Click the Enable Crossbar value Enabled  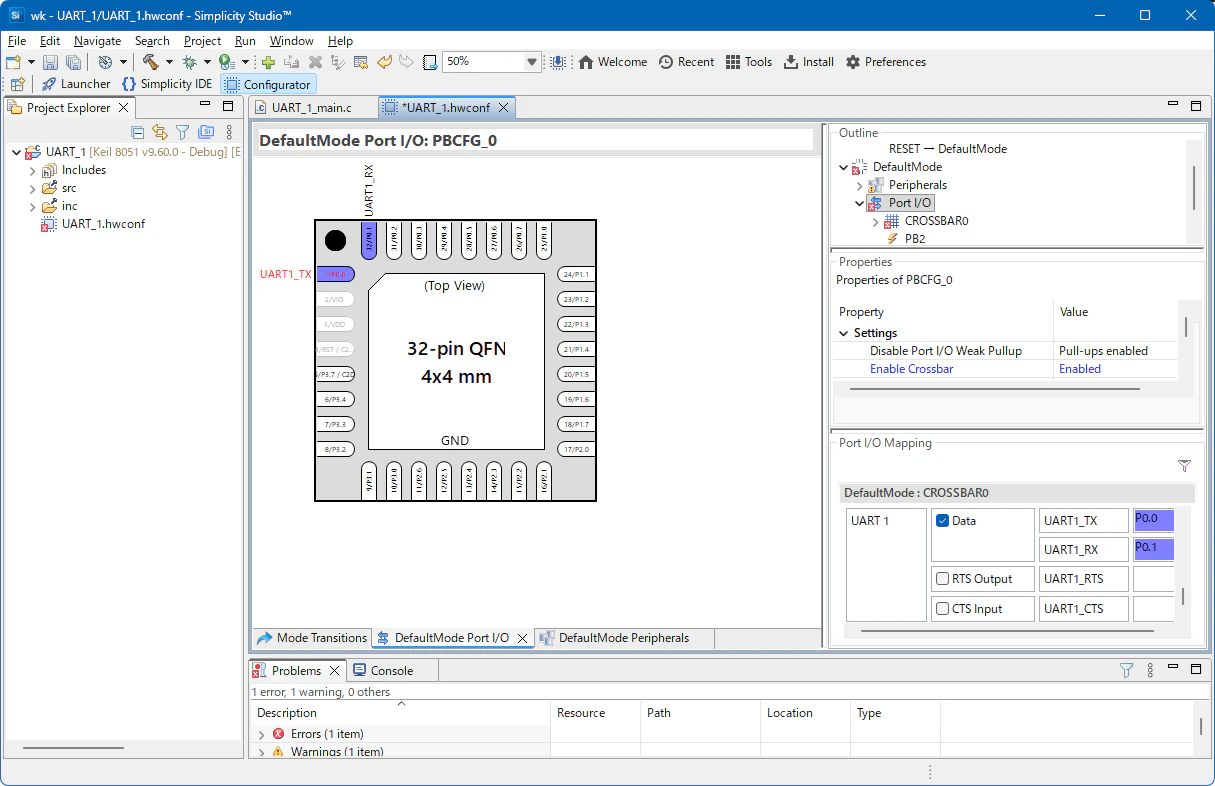click(1080, 369)
